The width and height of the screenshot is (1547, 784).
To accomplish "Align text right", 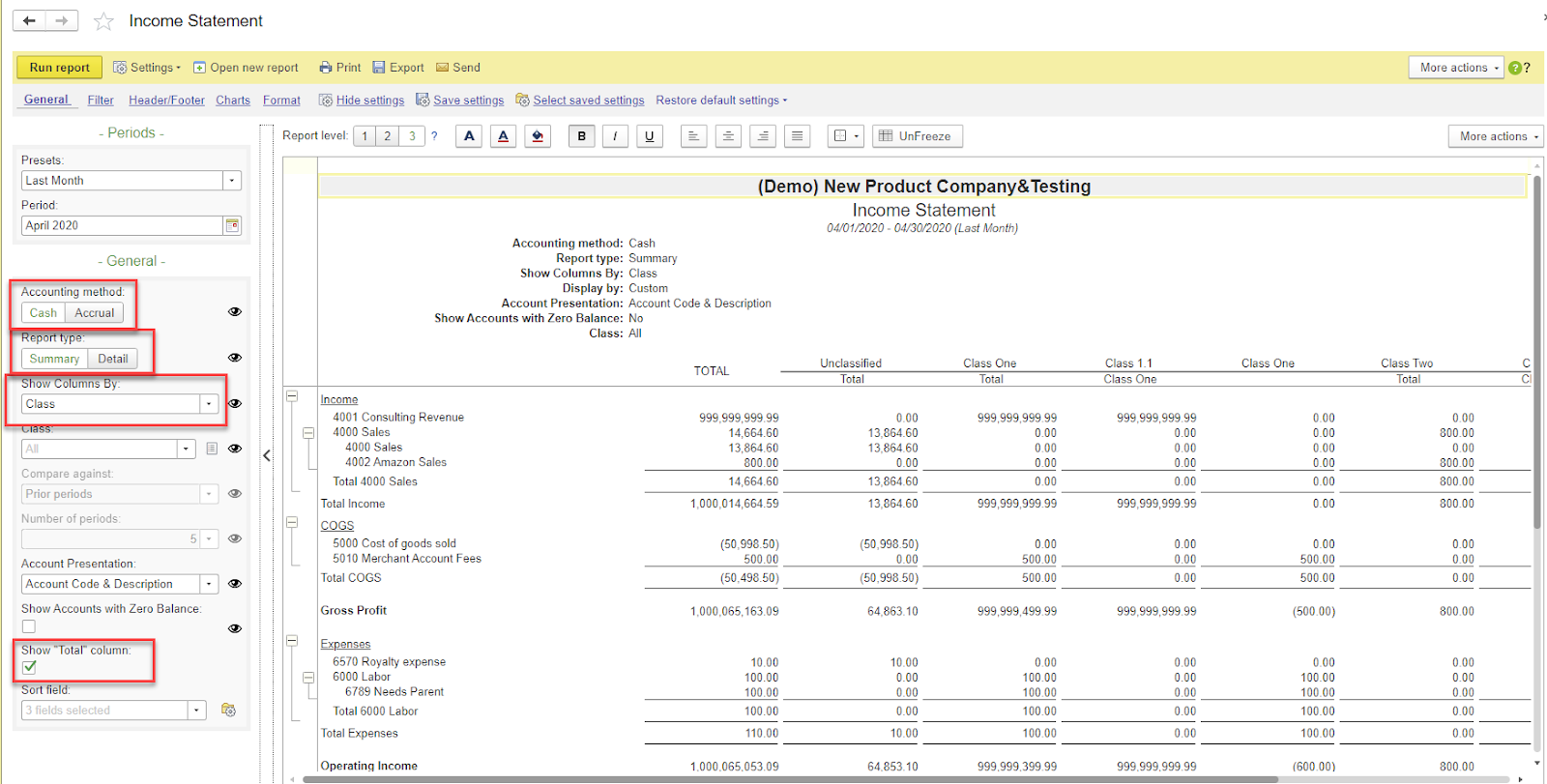I will (763, 136).
